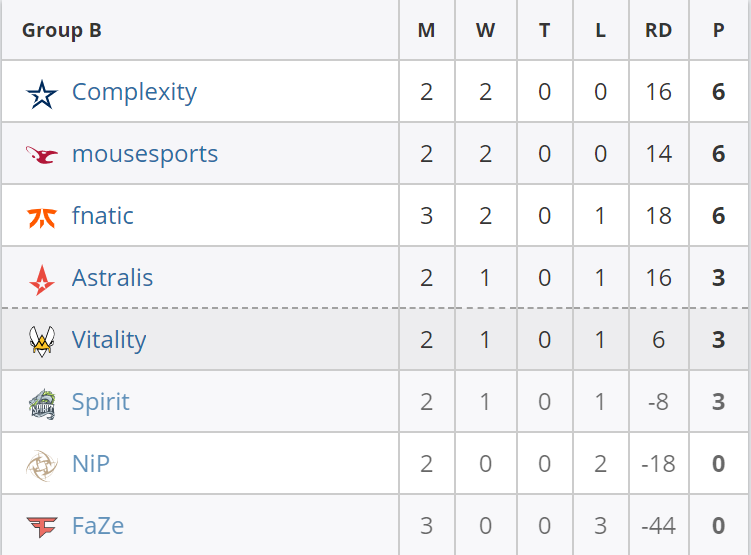Click the Spirit team logo icon

(42, 403)
